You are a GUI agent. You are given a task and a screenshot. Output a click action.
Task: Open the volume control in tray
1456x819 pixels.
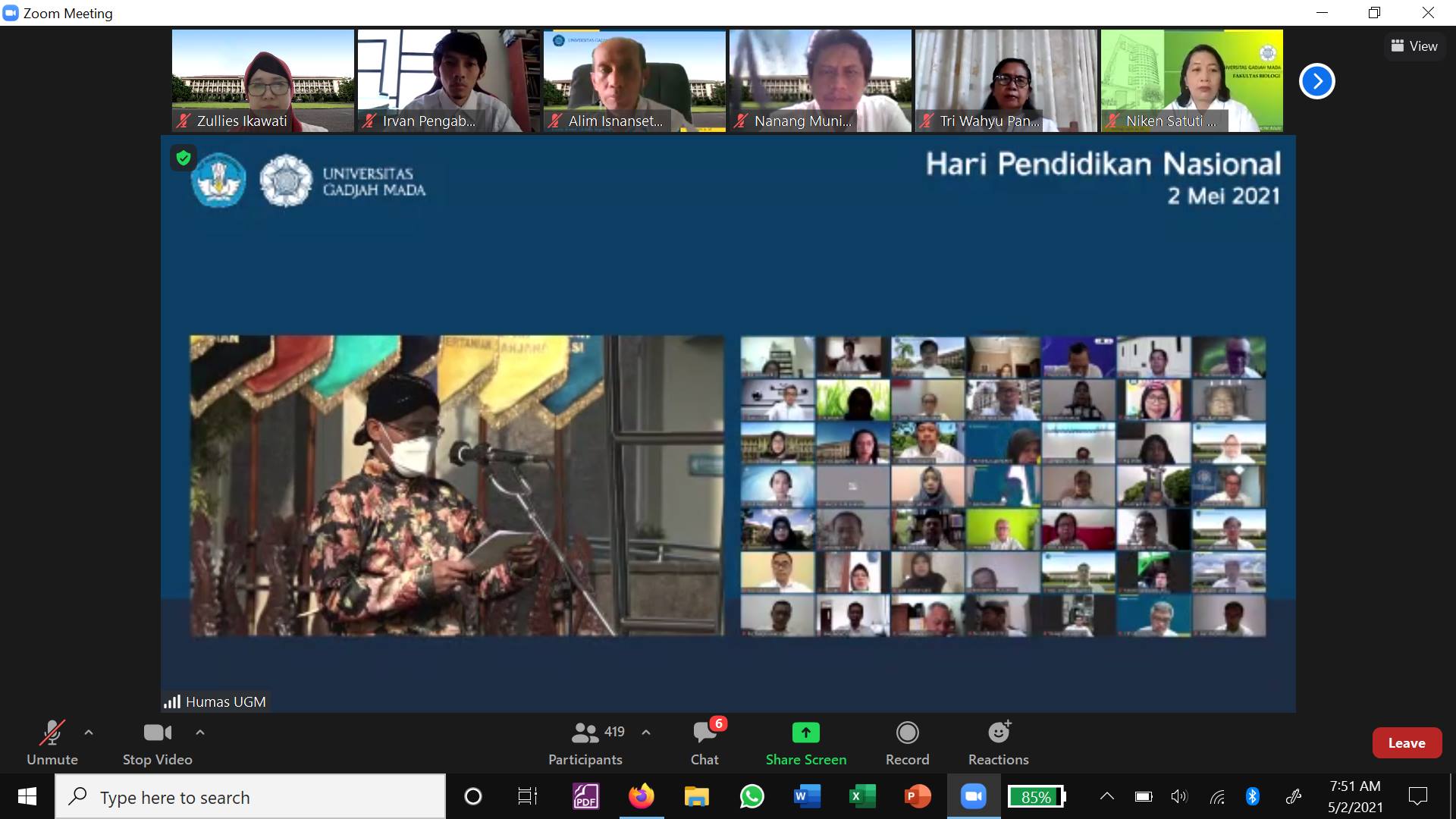1178,796
